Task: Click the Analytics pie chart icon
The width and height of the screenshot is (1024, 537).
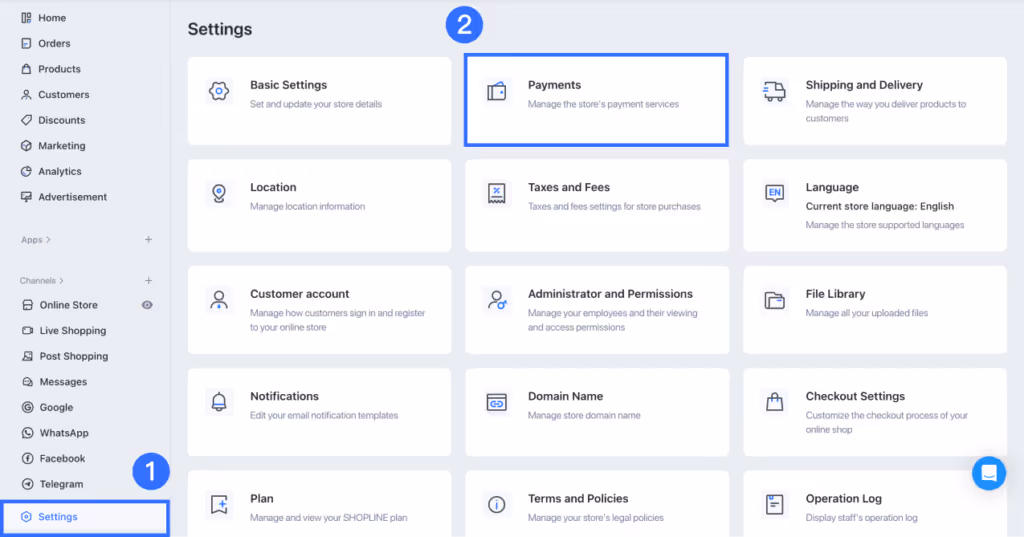Action: (26, 171)
